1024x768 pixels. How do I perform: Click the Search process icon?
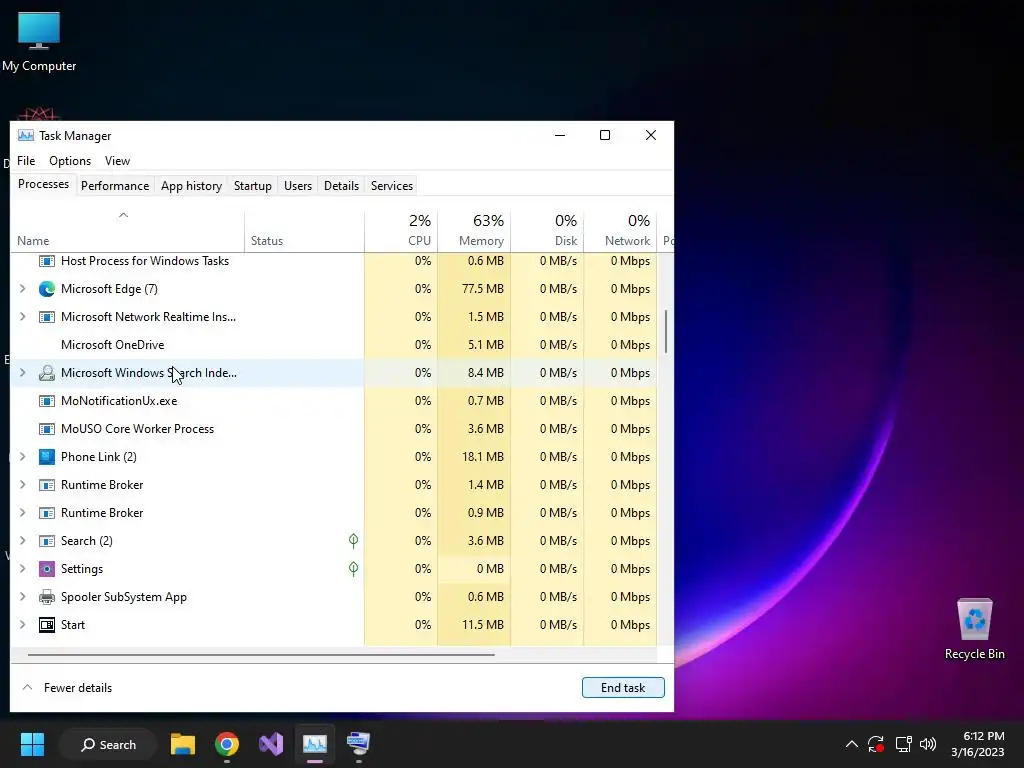(x=46, y=541)
